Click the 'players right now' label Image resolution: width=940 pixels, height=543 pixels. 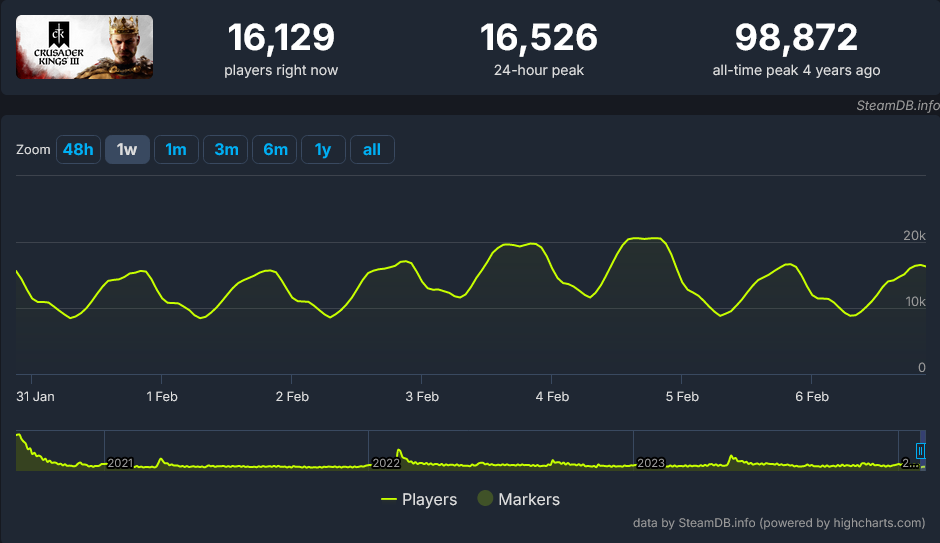tap(281, 70)
